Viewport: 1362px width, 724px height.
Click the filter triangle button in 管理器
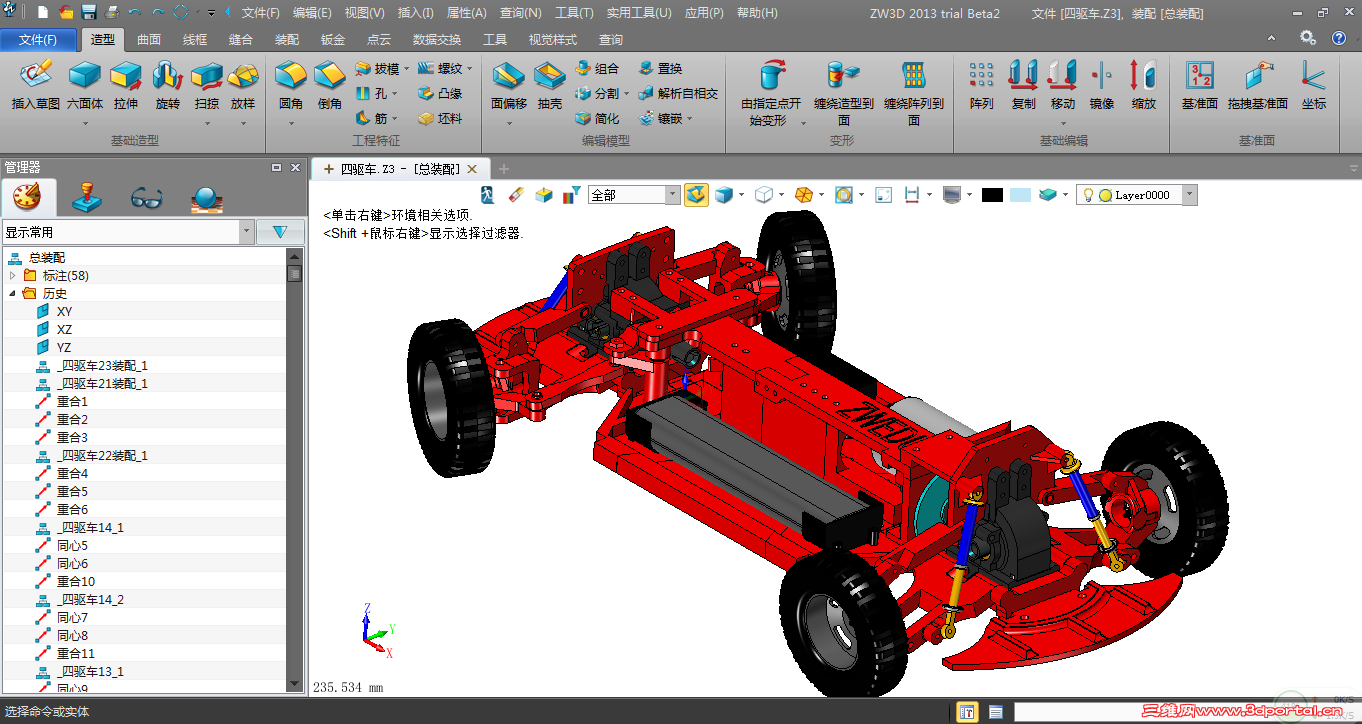tap(280, 232)
